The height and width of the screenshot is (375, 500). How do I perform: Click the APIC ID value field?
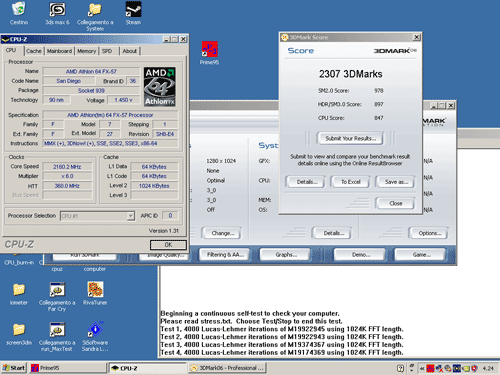(170, 216)
